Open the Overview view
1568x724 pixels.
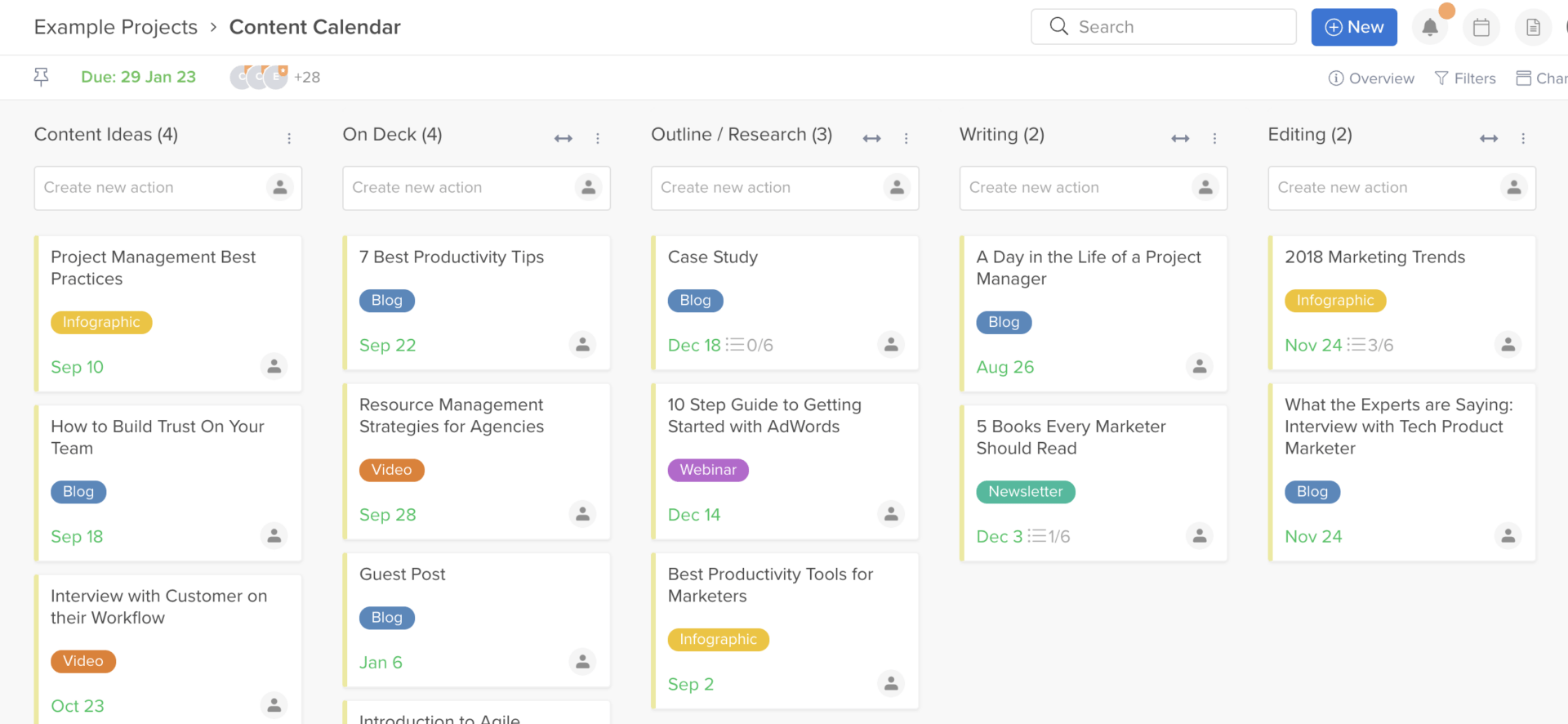1371,78
